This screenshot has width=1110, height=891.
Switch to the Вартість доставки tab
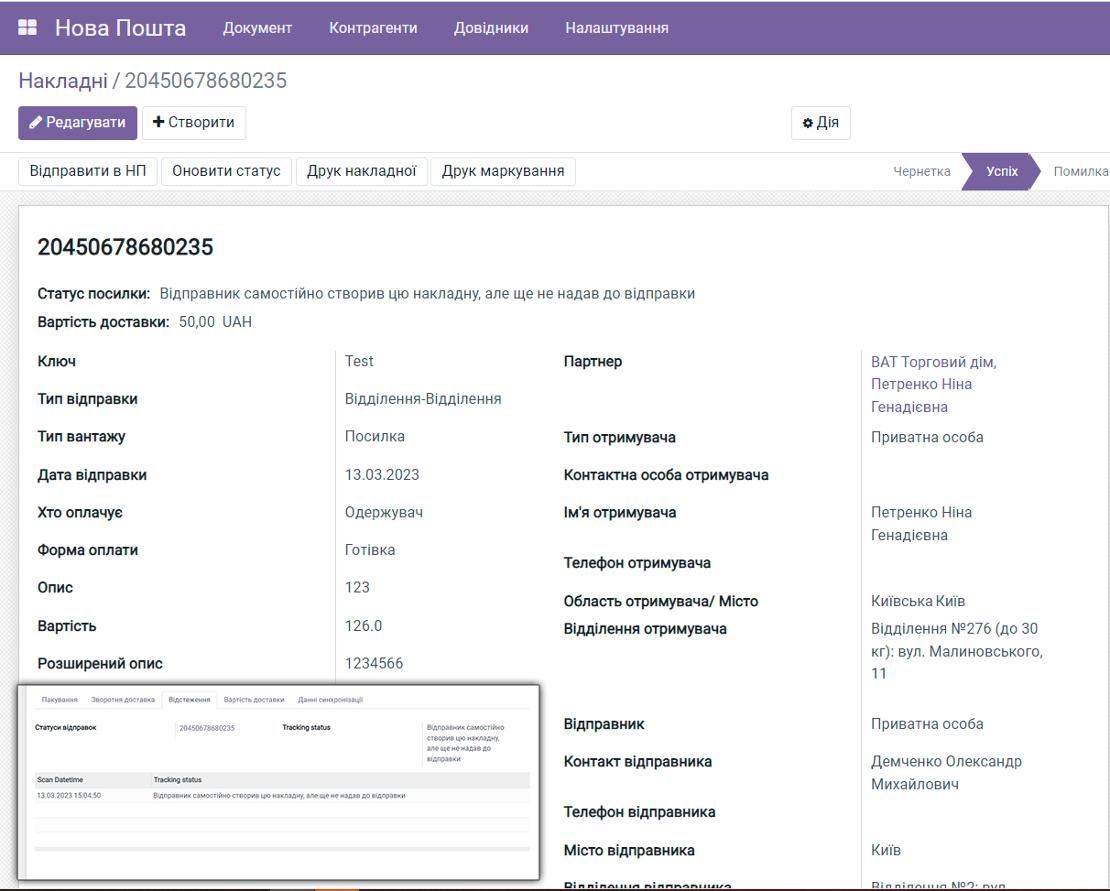coord(253,700)
